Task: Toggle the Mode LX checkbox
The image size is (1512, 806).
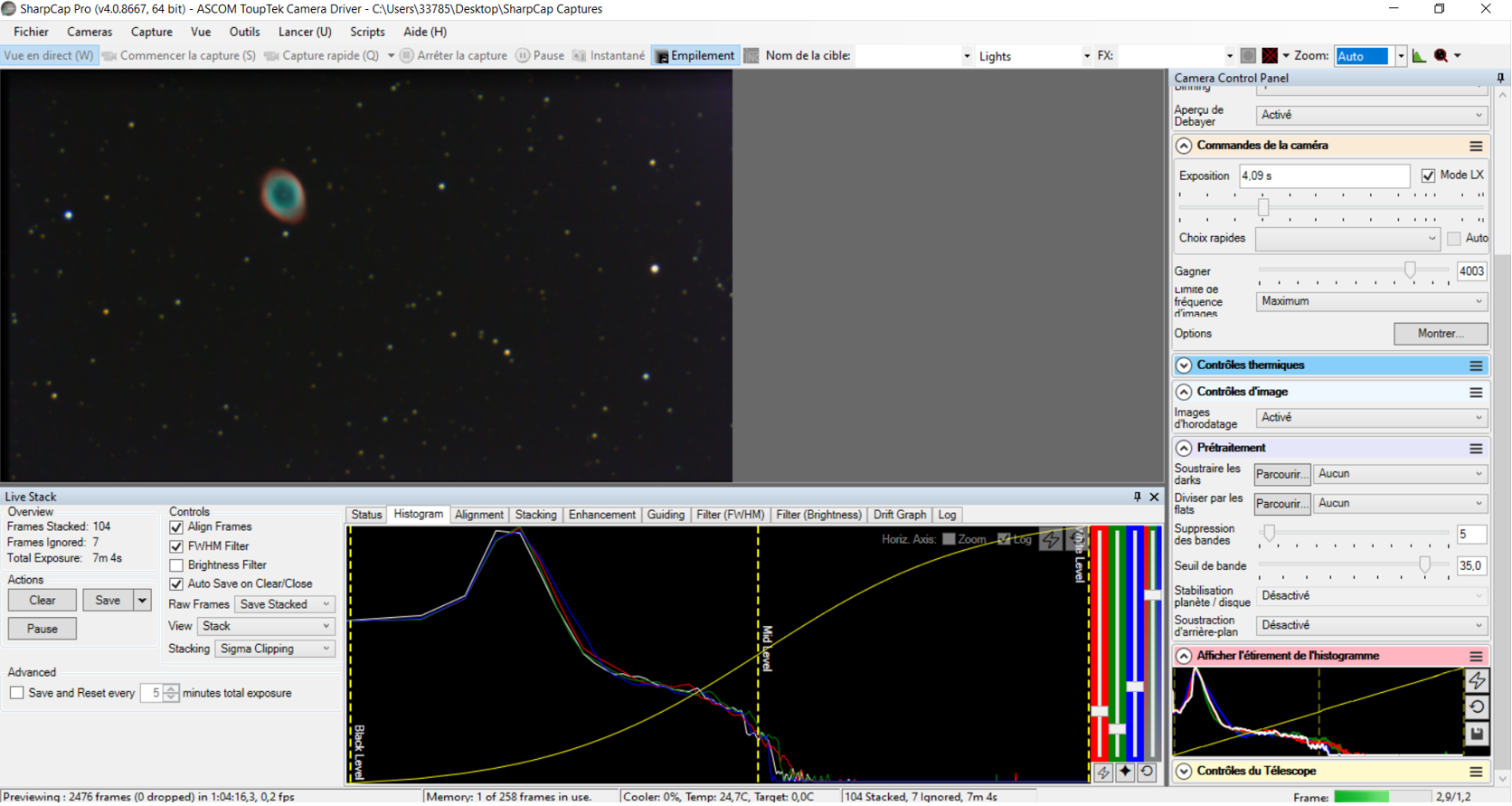Action: pos(1428,175)
